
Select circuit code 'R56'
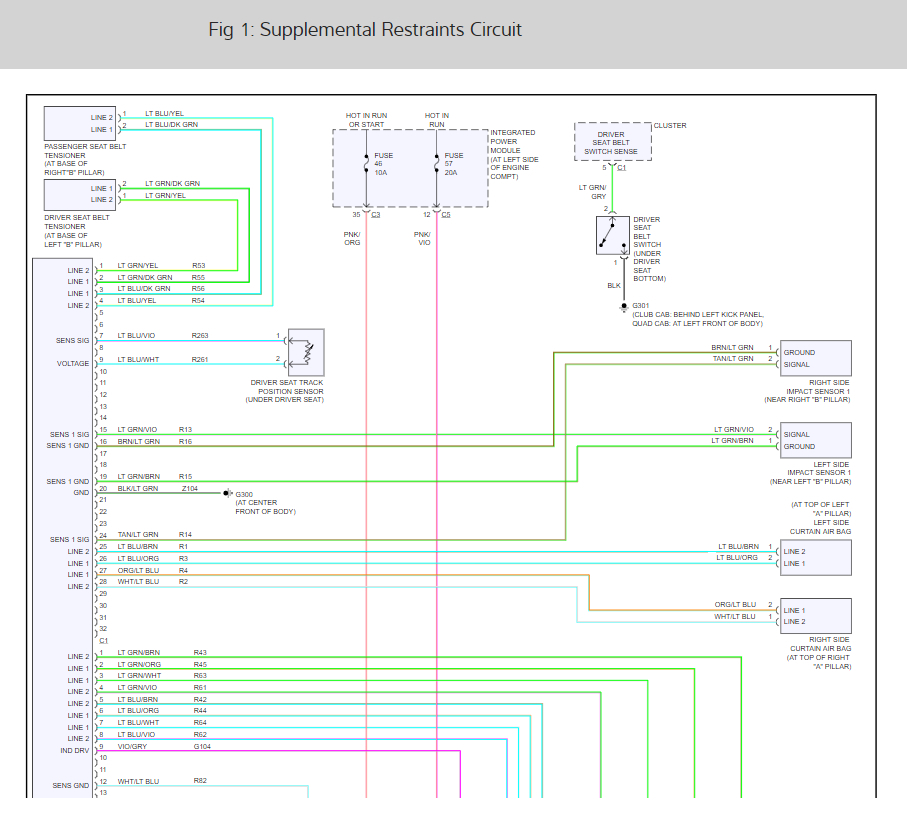click(198, 289)
